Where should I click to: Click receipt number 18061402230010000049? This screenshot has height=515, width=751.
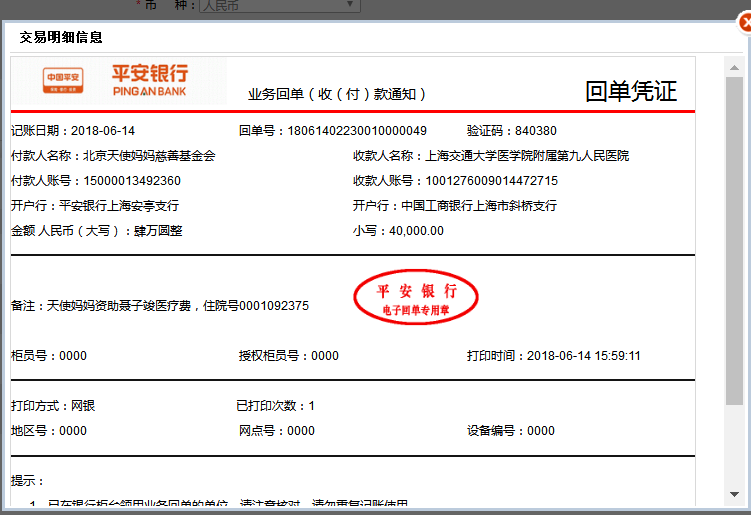click(357, 131)
